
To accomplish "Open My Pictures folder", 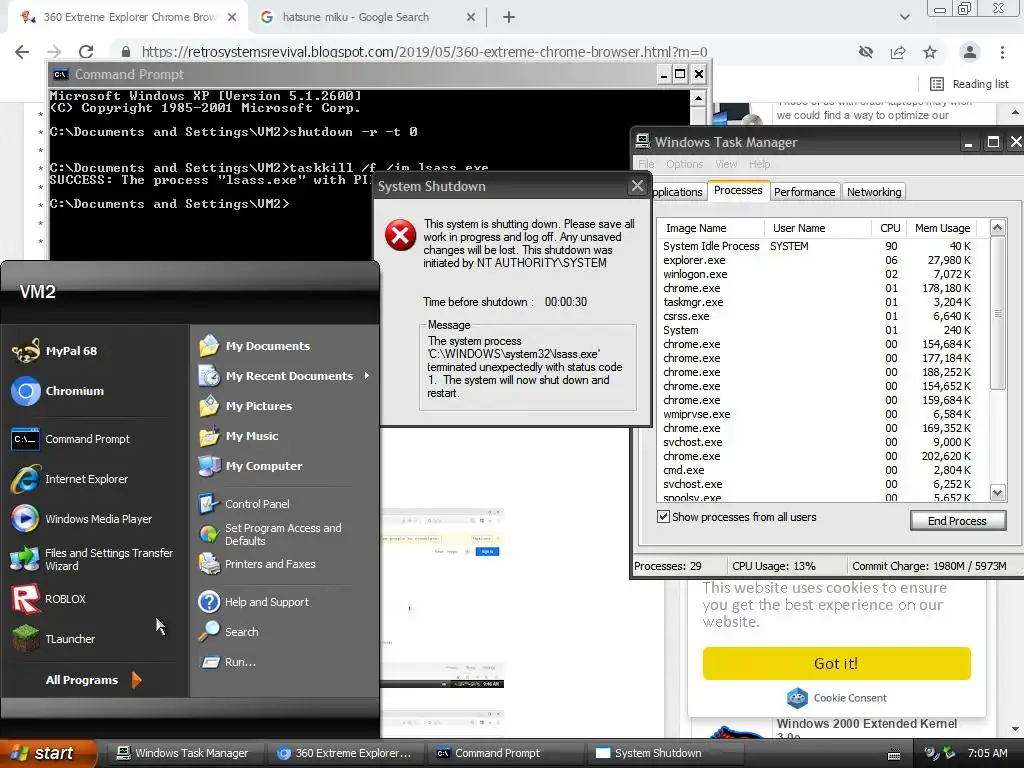I will 246,406.
